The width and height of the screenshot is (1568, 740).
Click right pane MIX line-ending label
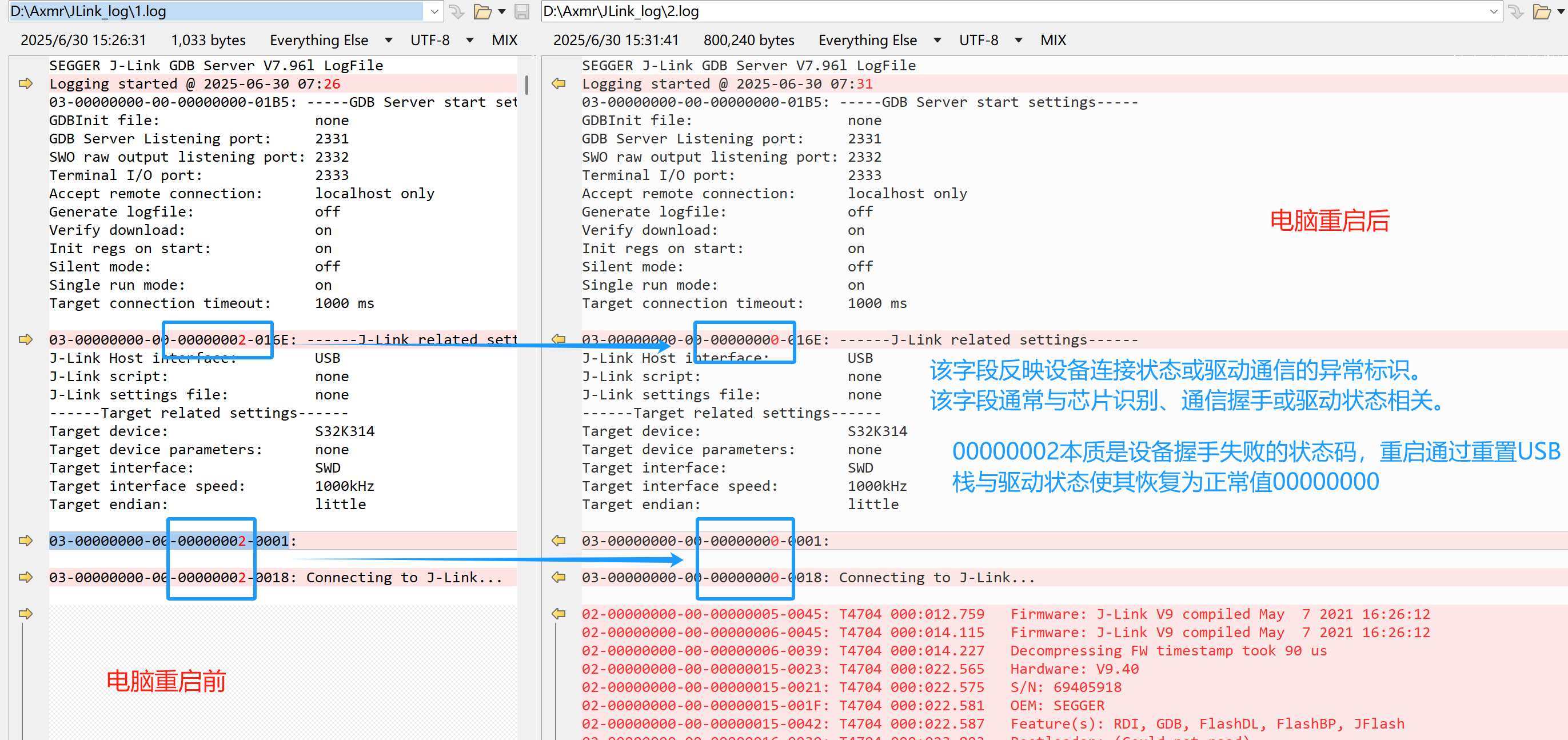point(1052,40)
